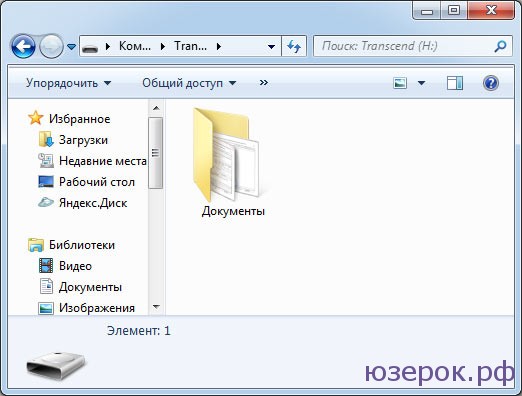Focus the Поиск: Transcend (H:) search field
Image resolution: width=522 pixels, height=396 pixels.
coord(413,46)
